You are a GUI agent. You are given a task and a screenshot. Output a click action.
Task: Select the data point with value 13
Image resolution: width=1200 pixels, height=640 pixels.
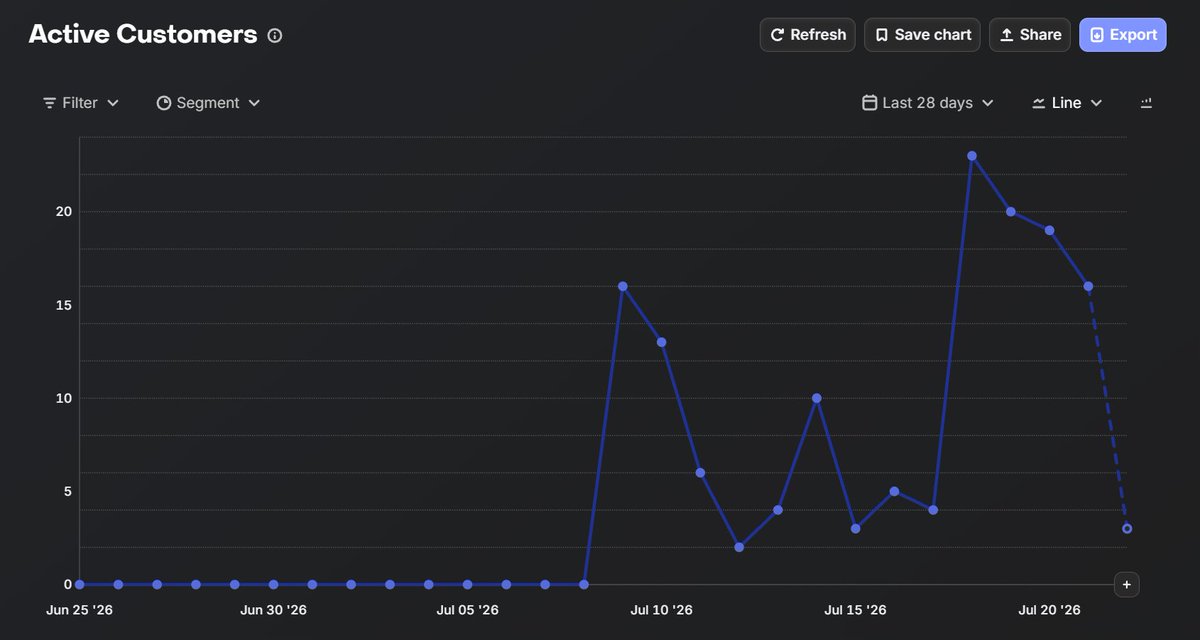coord(661,342)
